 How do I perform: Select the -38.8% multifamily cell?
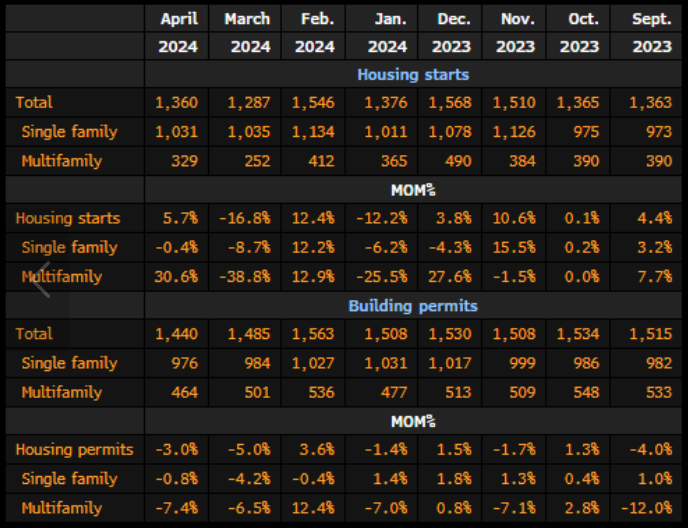[x=245, y=276]
